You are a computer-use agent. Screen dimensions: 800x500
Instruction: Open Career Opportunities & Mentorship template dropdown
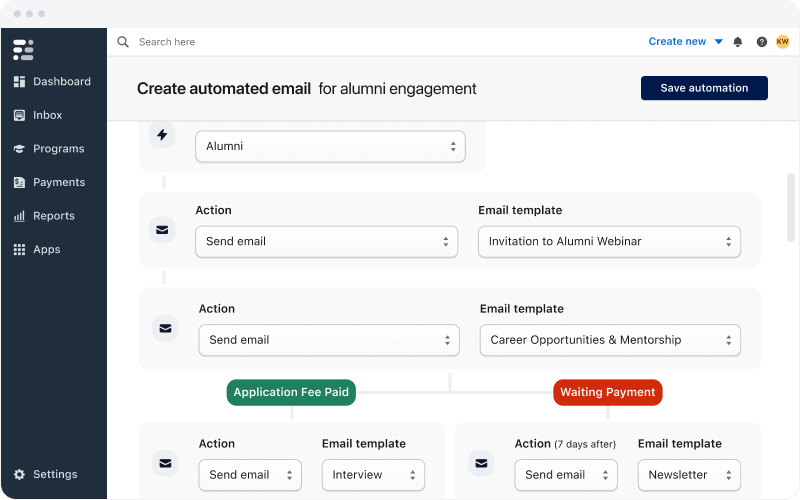(x=610, y=340)
